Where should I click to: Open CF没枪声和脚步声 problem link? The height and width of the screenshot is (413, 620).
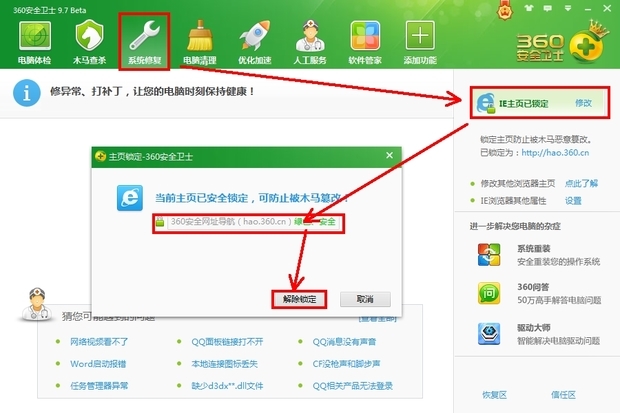[346, 364]
